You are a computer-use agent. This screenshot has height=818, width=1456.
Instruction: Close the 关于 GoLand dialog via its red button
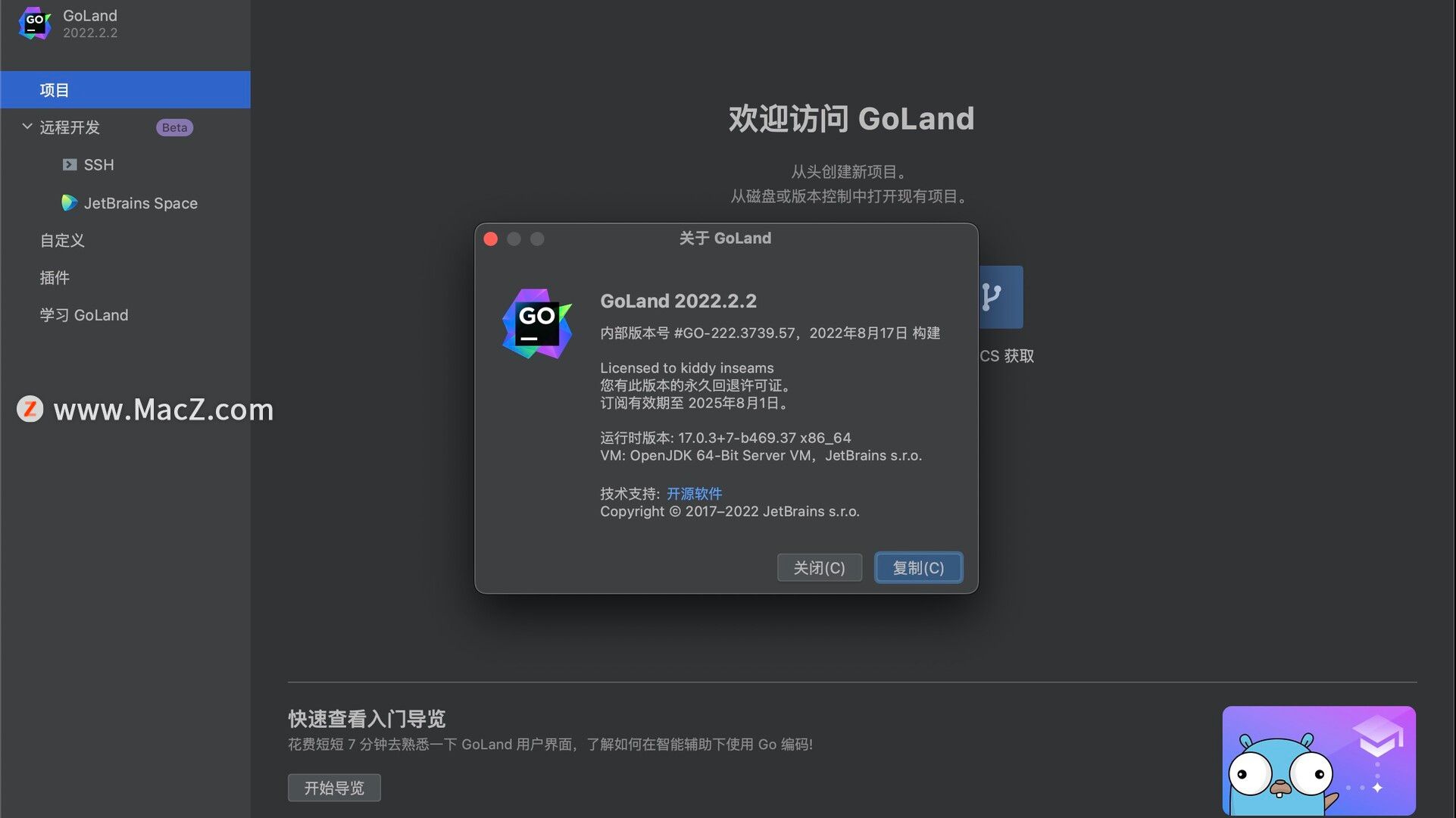point(491,239)
